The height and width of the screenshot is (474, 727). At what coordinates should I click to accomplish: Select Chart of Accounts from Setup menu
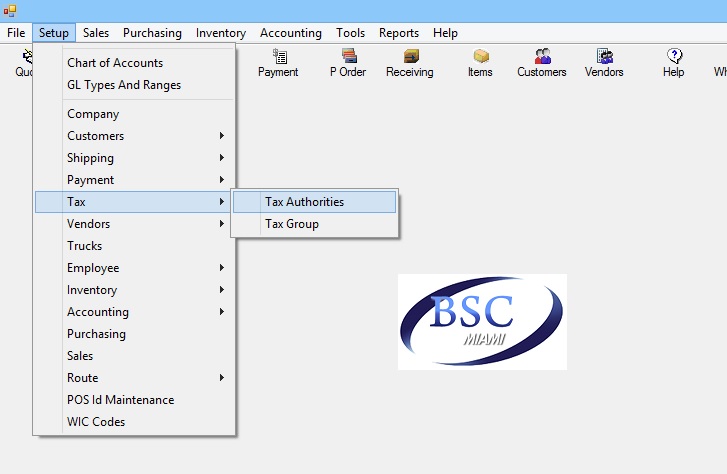[134, 63]
